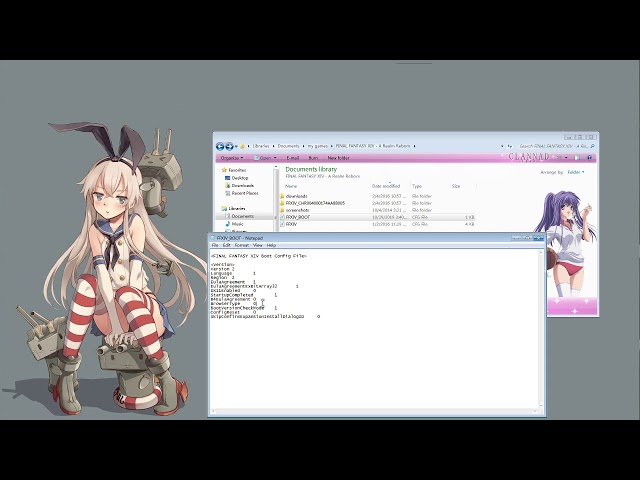Open the recent pages dropdown beside Forward
Image resolution: width=640 pixels, height=480 pixels.
236,147
